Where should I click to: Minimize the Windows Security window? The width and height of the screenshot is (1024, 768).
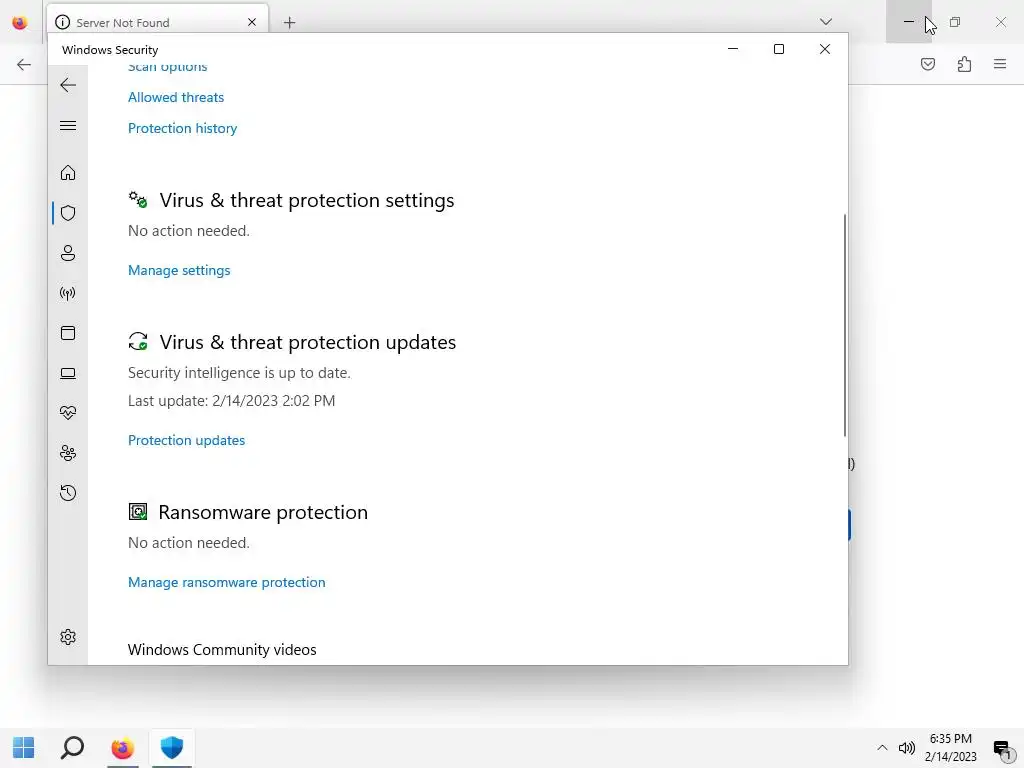(733, 49)
